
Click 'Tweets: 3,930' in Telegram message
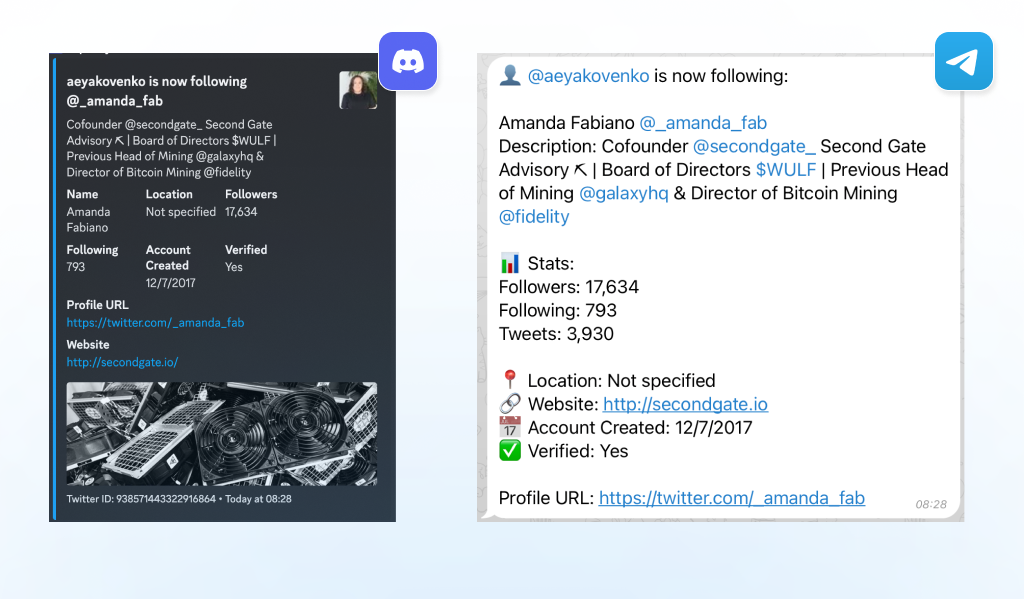click(556, 334)
